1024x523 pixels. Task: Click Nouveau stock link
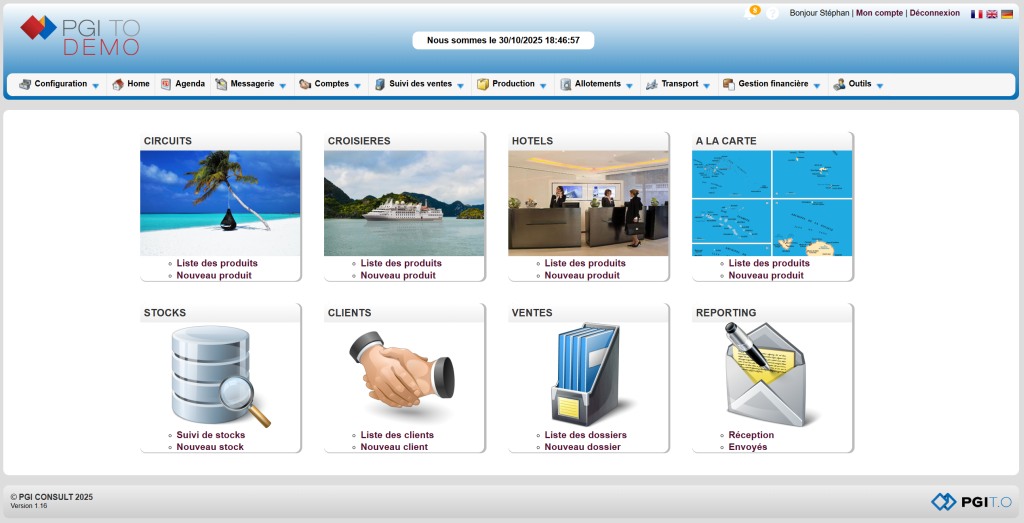coord(210,447)
